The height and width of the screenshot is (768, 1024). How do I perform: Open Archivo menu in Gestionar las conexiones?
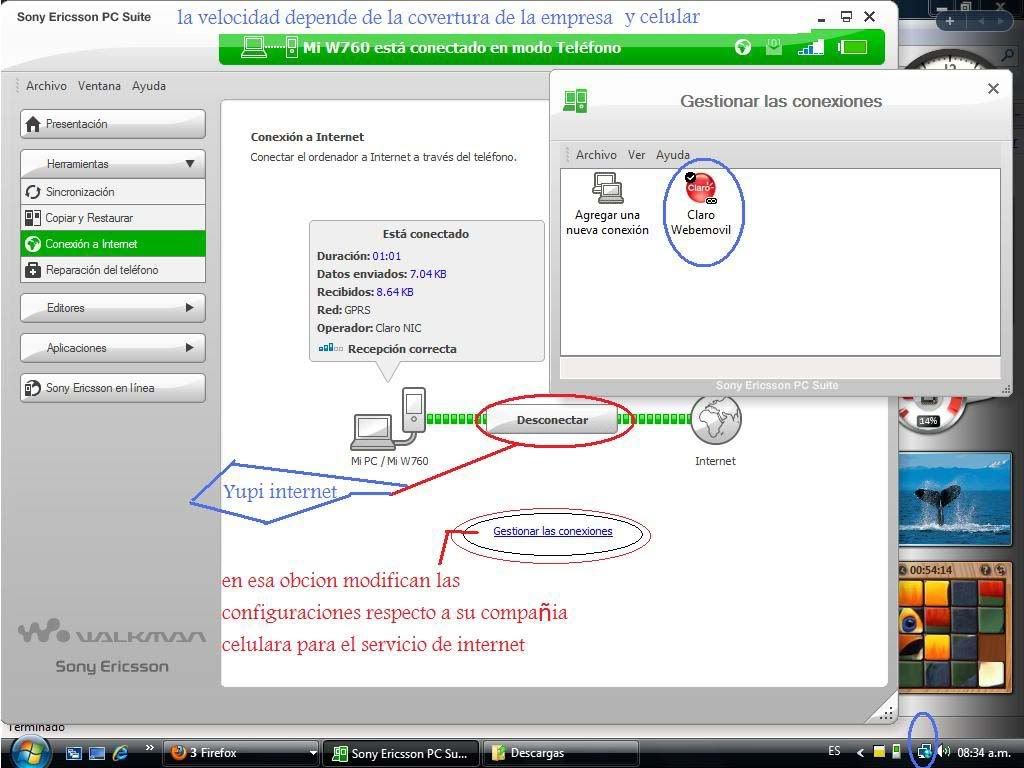[596, 155]
